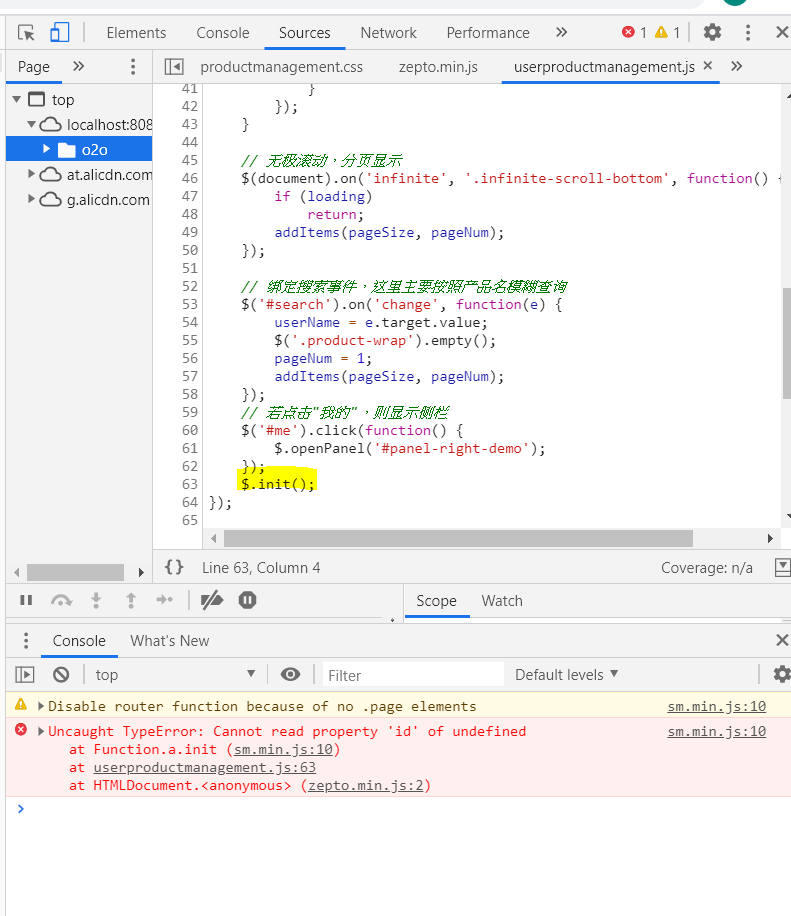The height and width of the screenshot is (916, 791).
Task: Click the pretty print braces icon
Action: pyautogui.click(x=174, y=567)
